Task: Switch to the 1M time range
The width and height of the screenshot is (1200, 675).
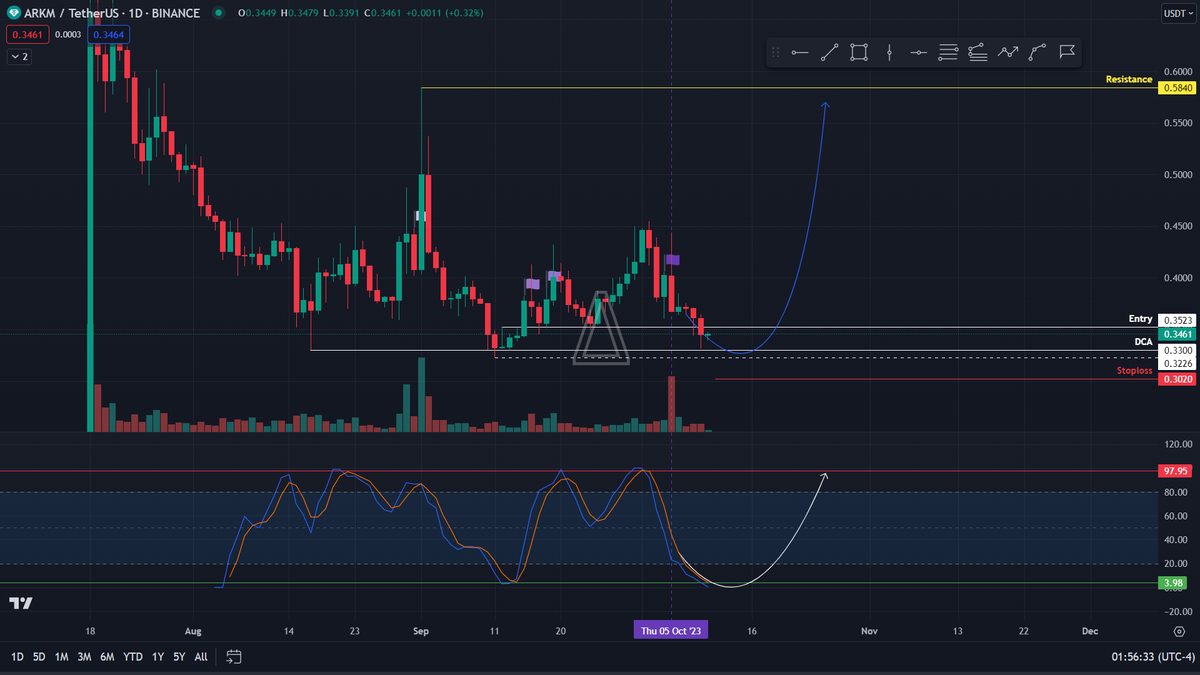Action: (61, 657)
